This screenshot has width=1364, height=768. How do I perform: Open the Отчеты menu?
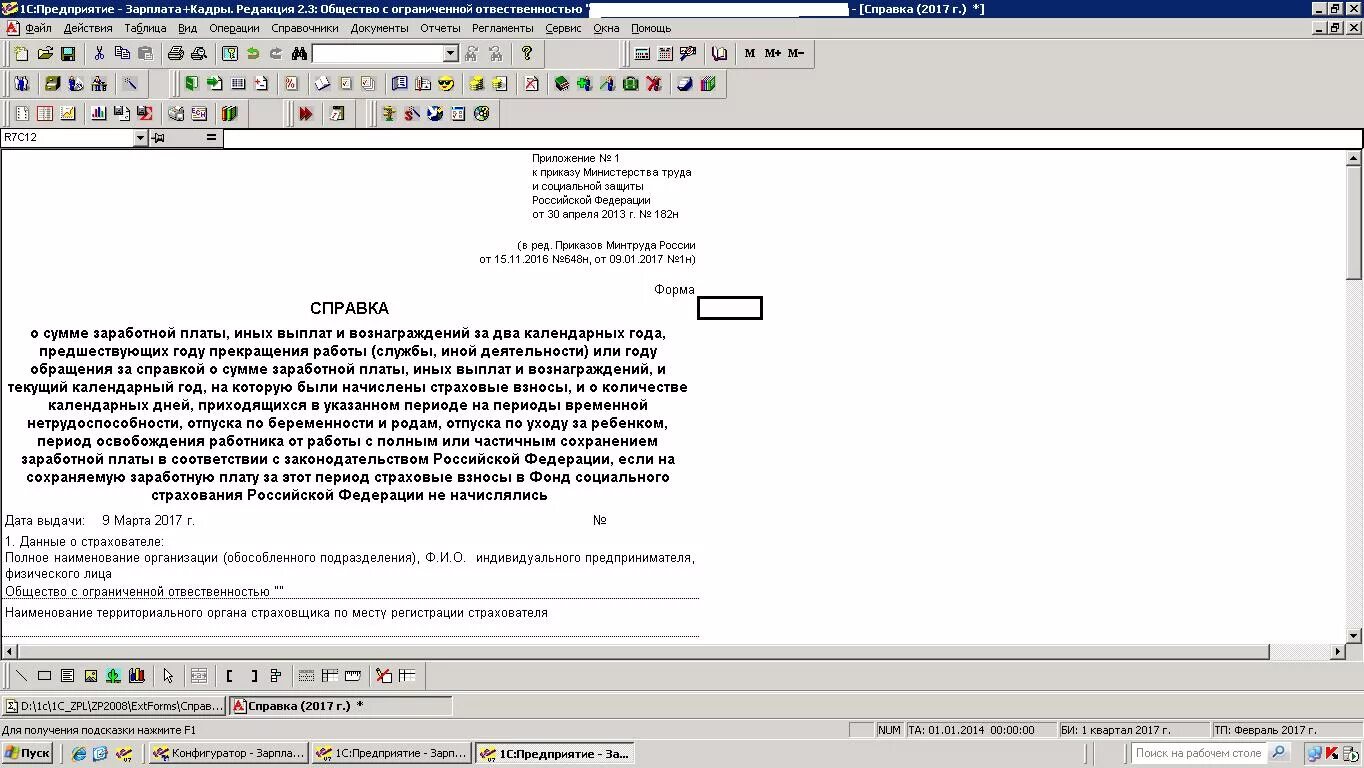coord(440,28)
